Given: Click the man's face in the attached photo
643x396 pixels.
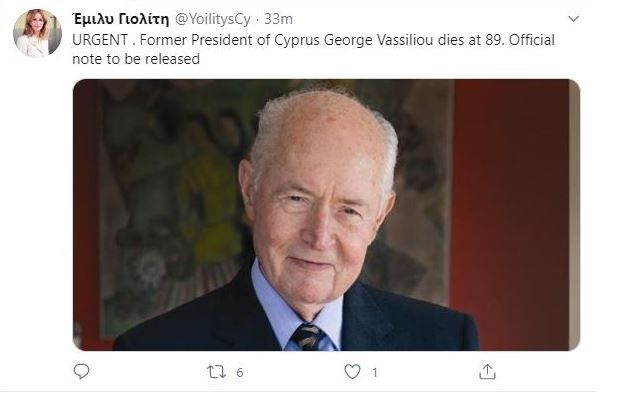Looking at the screenshot, I should pyautogui.click(x=318, y=213).
